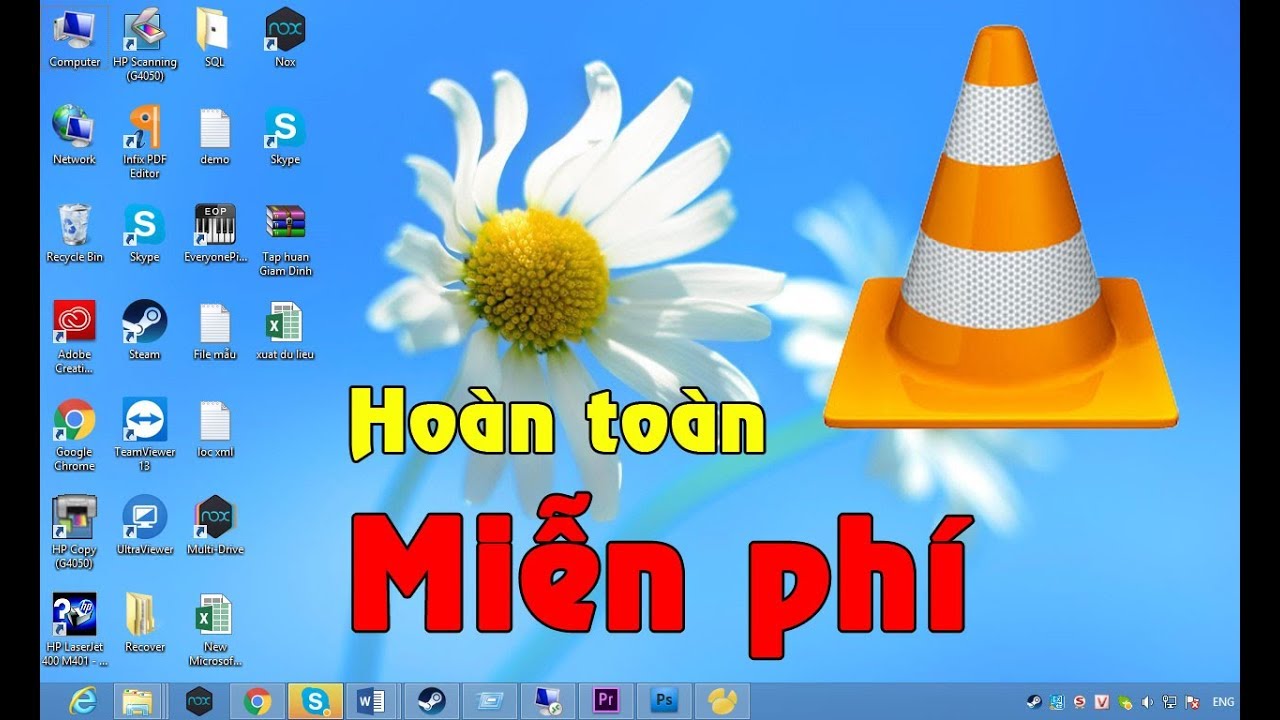Select the Steam desktop shortcut
Image resolution: width=1280 pixels, height=720 pixels.
(x=145, y=331)
